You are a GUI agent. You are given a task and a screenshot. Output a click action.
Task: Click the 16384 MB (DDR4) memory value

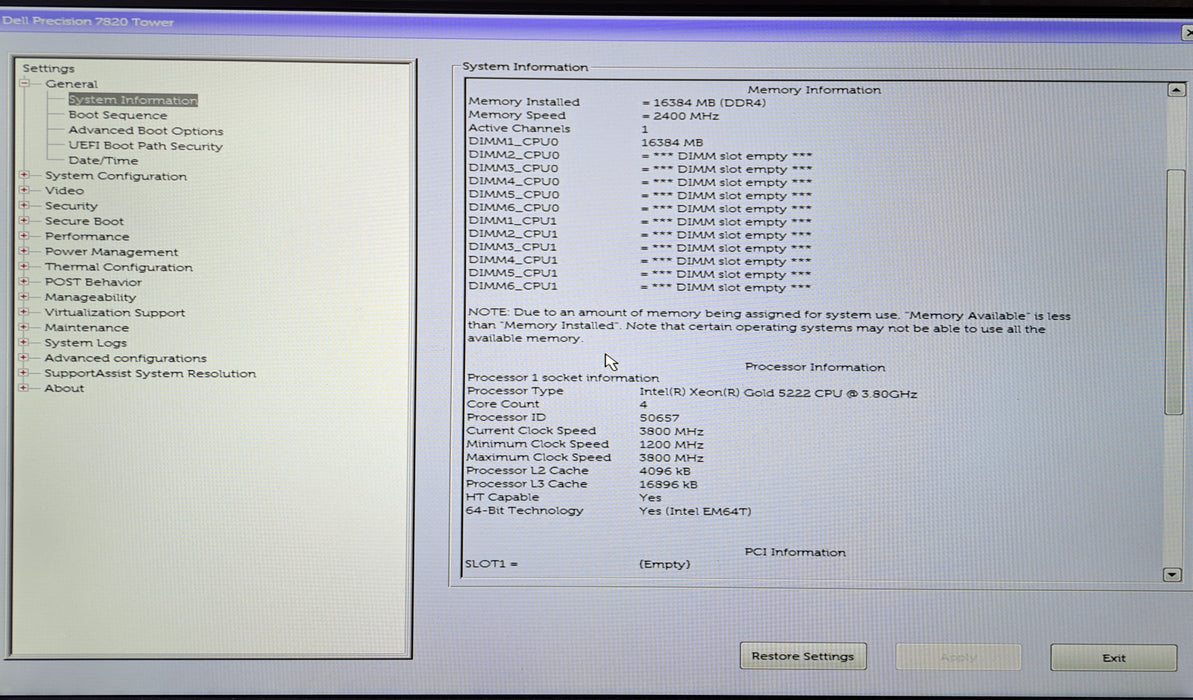coord(709,102)
